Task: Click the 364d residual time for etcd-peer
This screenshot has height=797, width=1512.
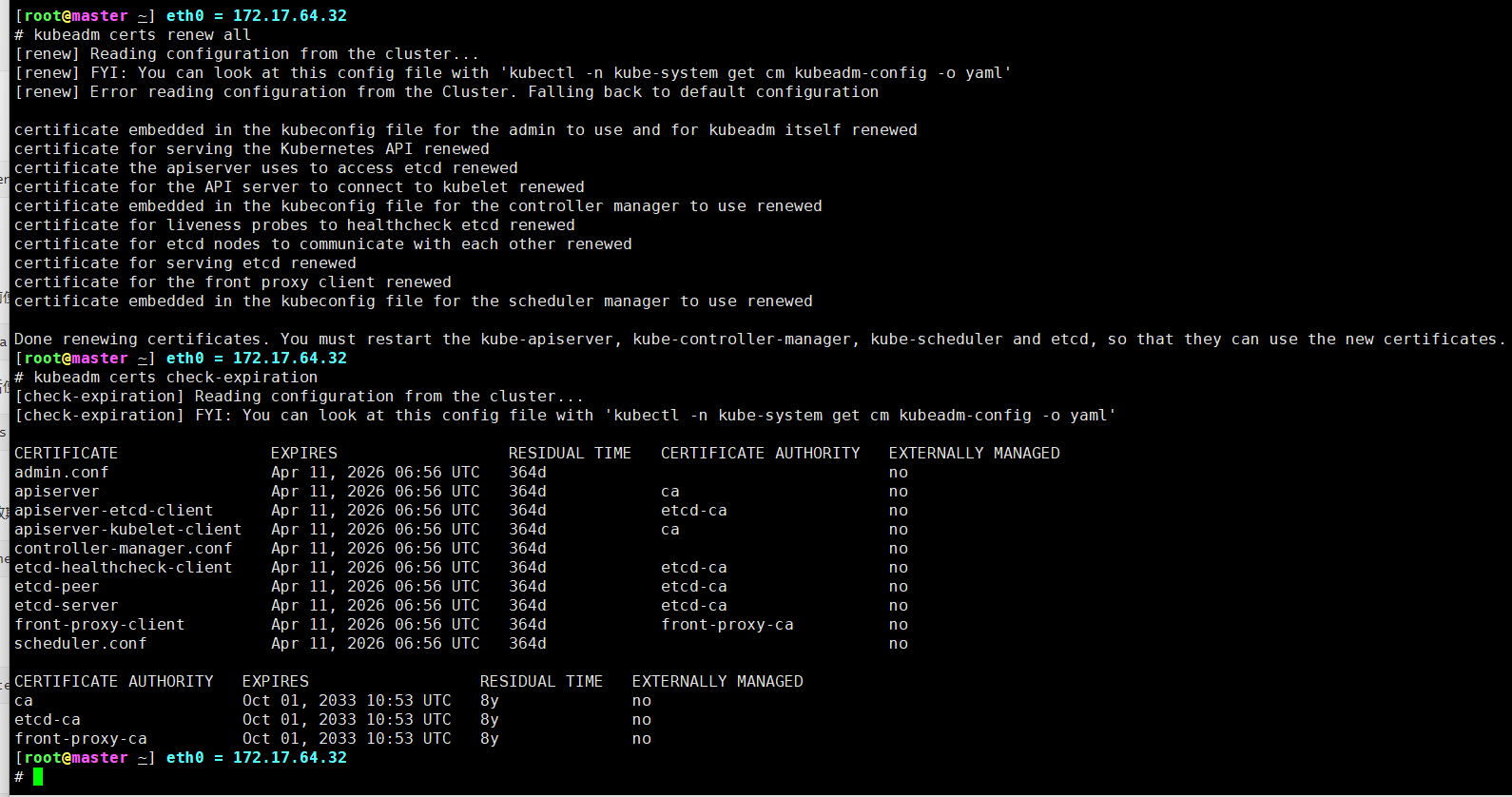Action: (x=527, y=587)
